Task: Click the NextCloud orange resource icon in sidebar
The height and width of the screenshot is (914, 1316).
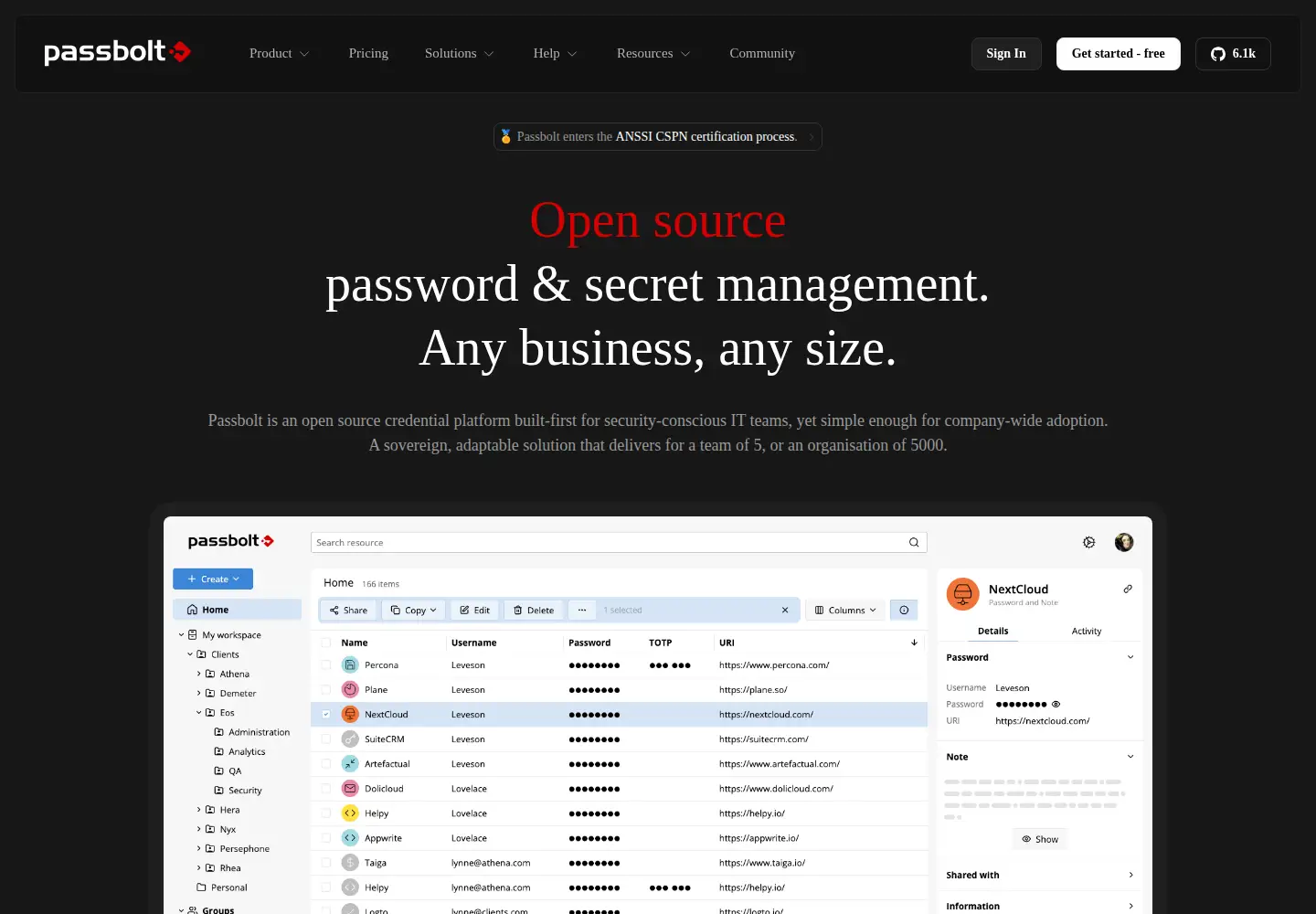Action: 962,594
